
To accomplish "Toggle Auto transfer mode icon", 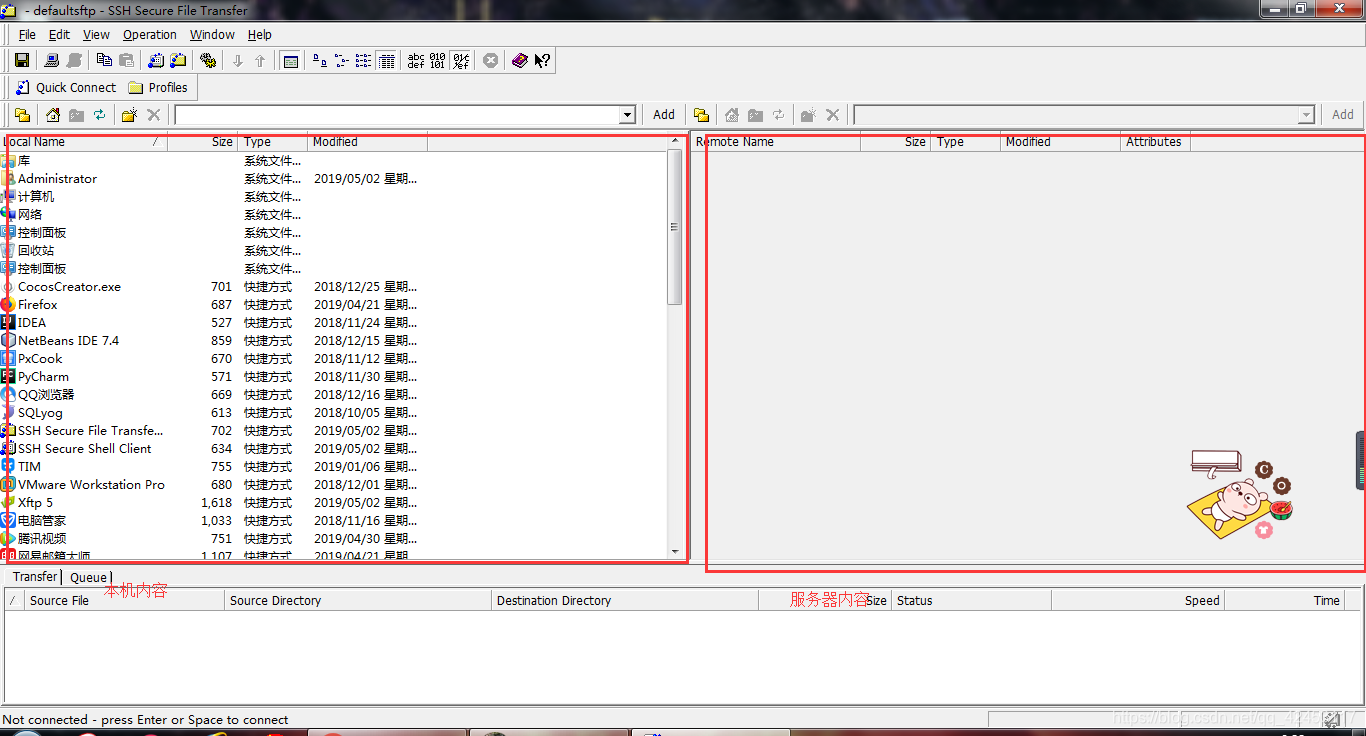I will pyautogui.click(x=461, y=61).
